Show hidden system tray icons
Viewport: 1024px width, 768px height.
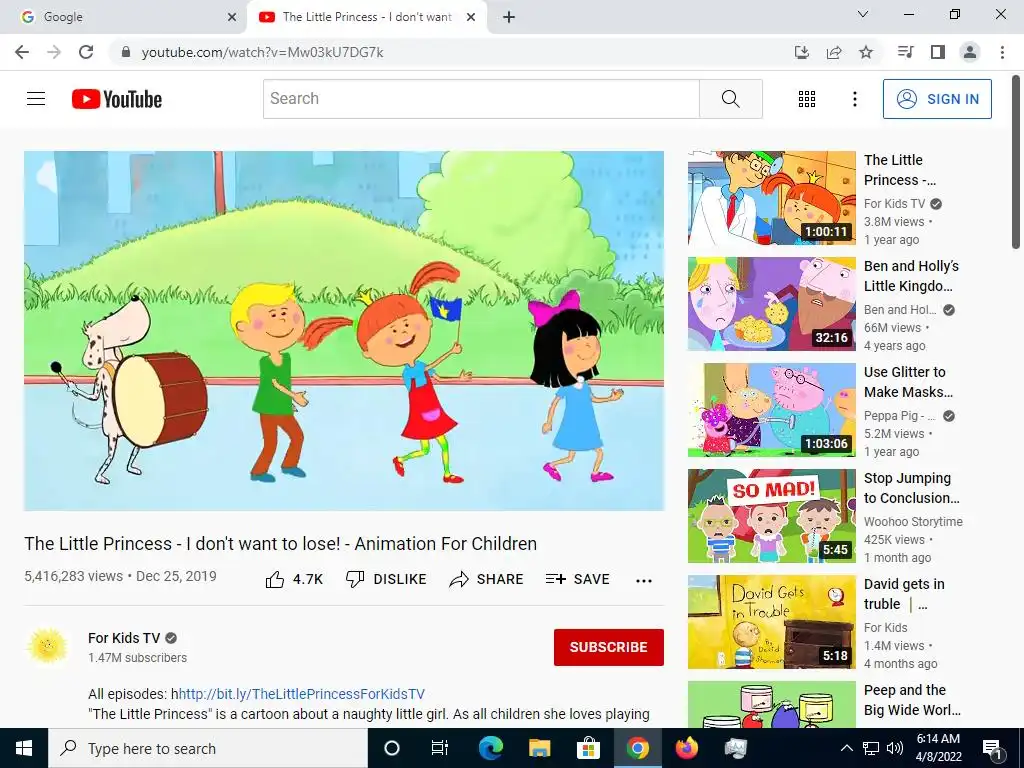click(x=846, y=748)
